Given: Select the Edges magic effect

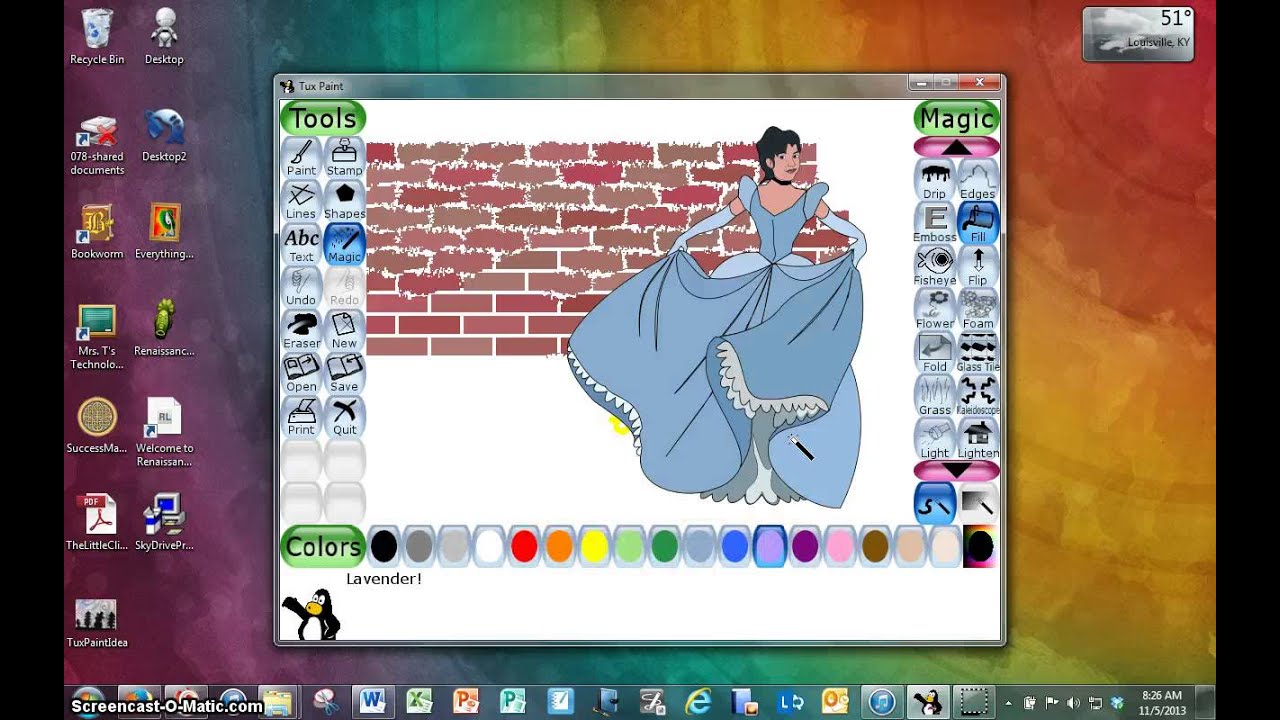Looking at the screenshot, I should tap(978, 179).
